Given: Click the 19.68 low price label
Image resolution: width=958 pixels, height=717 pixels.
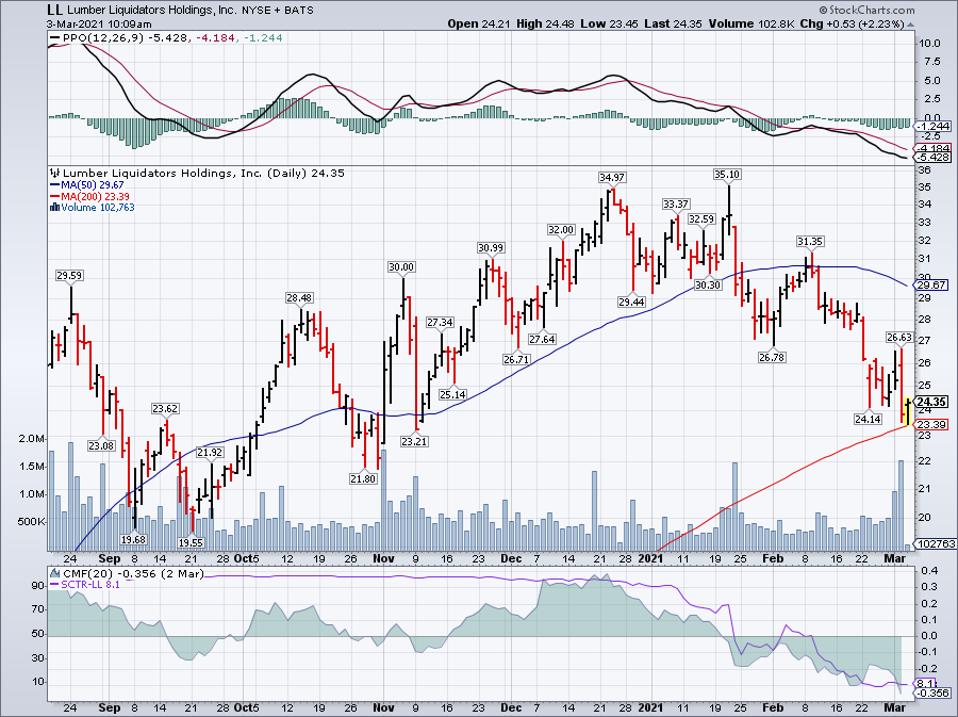Looking at the screenshot, I should coord(133,539).
